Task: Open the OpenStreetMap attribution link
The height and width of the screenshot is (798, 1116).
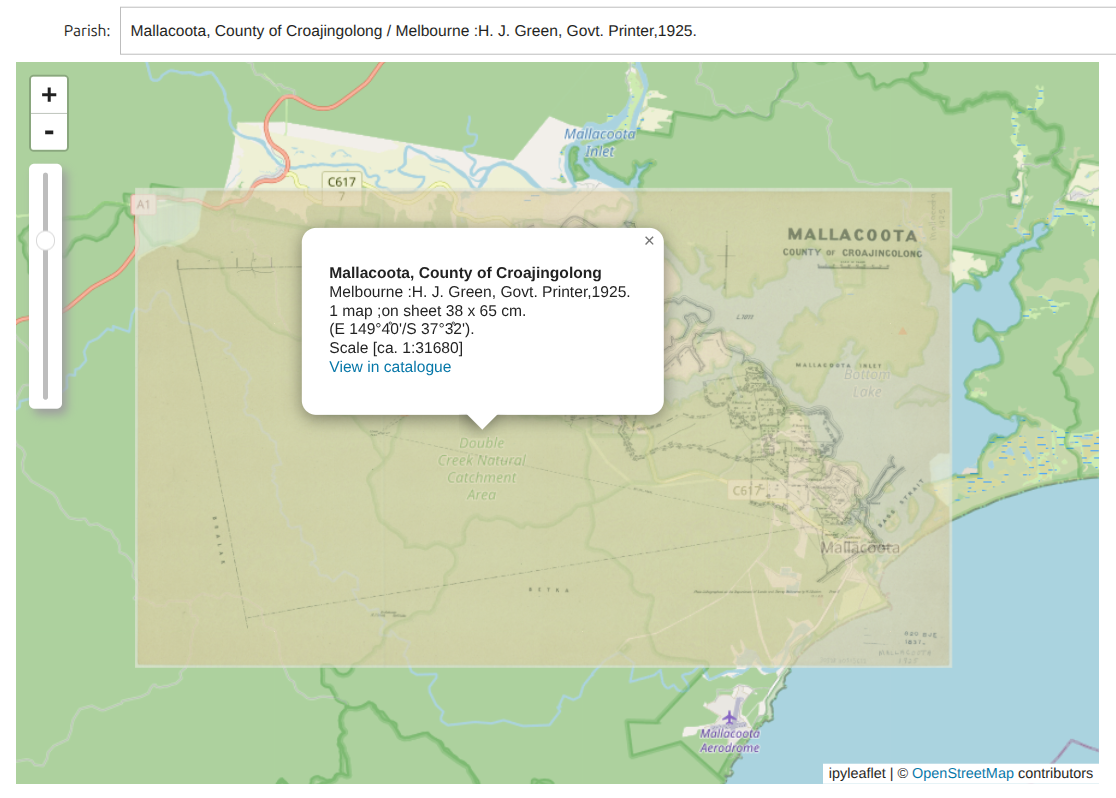Action: 962,773
